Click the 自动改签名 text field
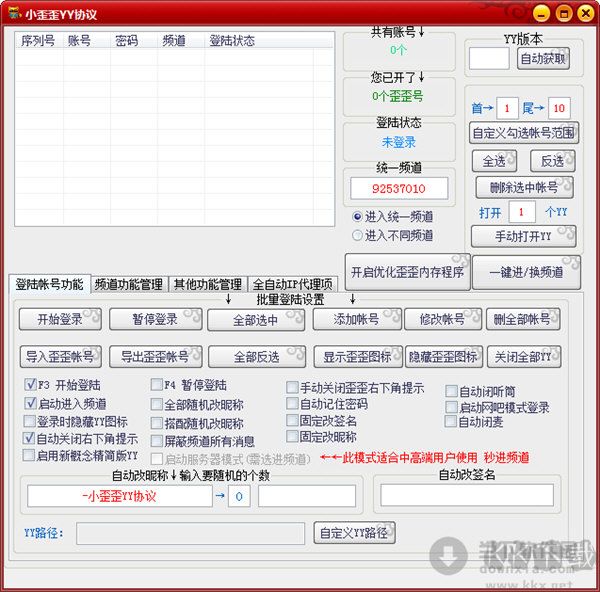Viewport: 600px width, 592px height. click(x=466, y=495)
